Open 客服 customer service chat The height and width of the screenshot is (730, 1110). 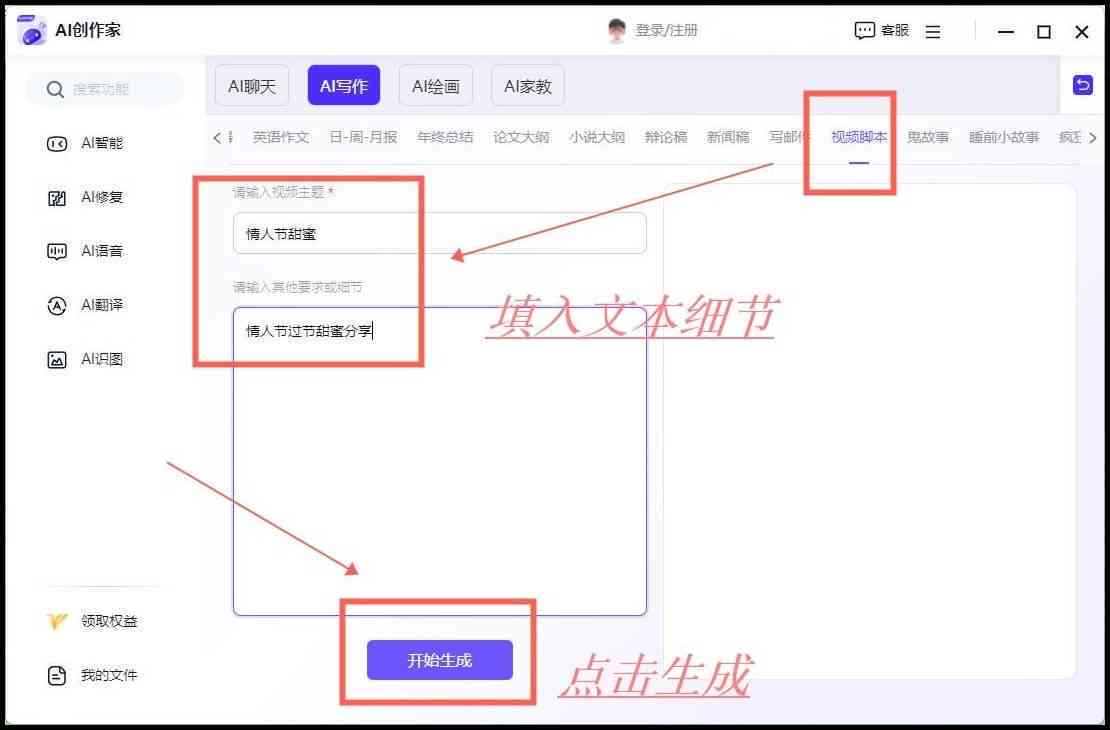(881, 30)
